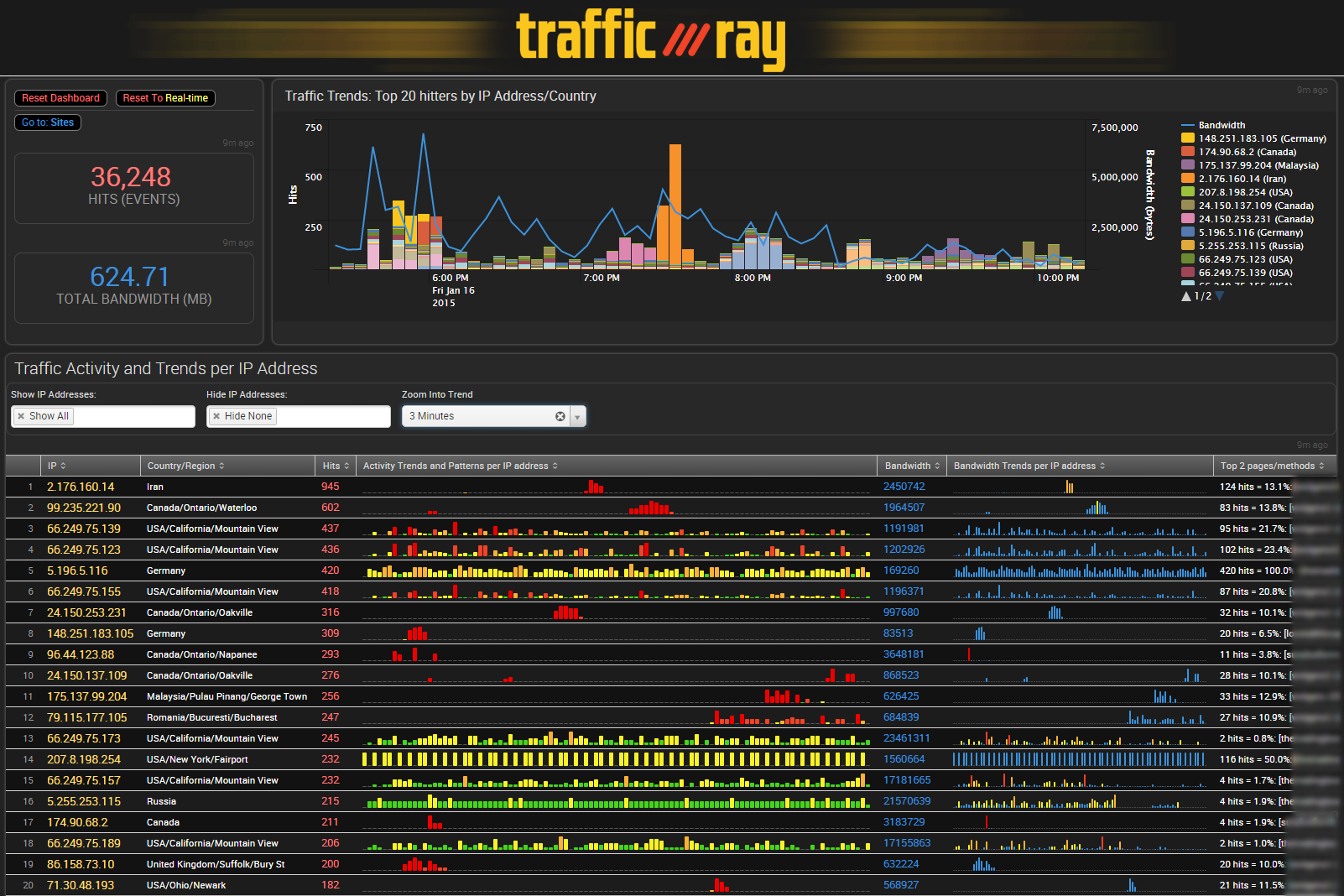Clear the '3 Minutes' zoom selection
The width and height of the screenshot is (1344, 896).
(560, 416)
